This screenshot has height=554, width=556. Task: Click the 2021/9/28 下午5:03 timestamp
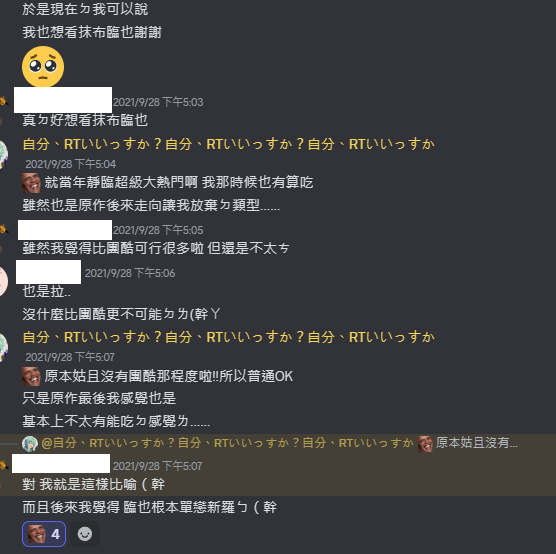click(158, 102)
